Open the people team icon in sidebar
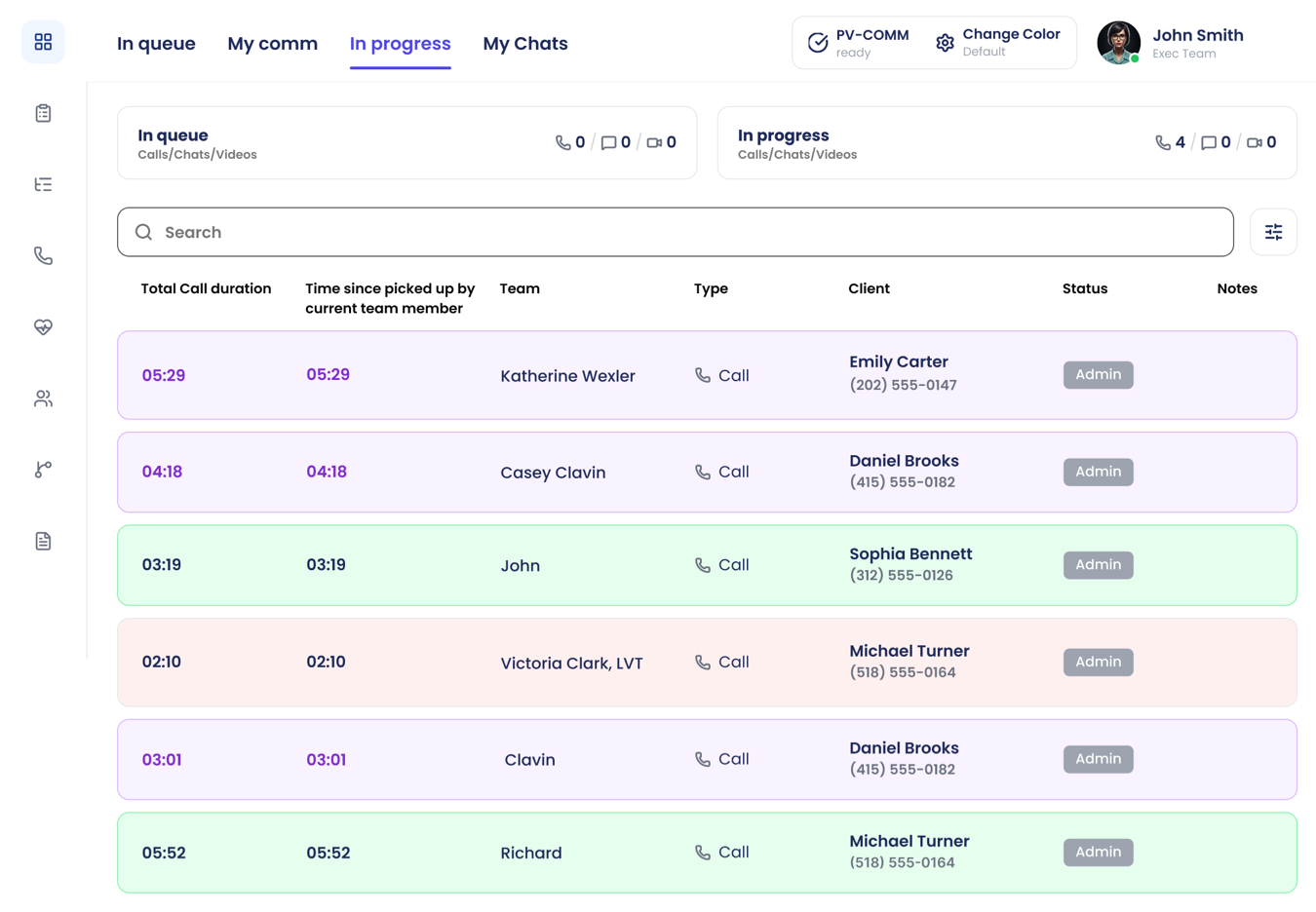 pyautogui.click(x=43, y=399)
